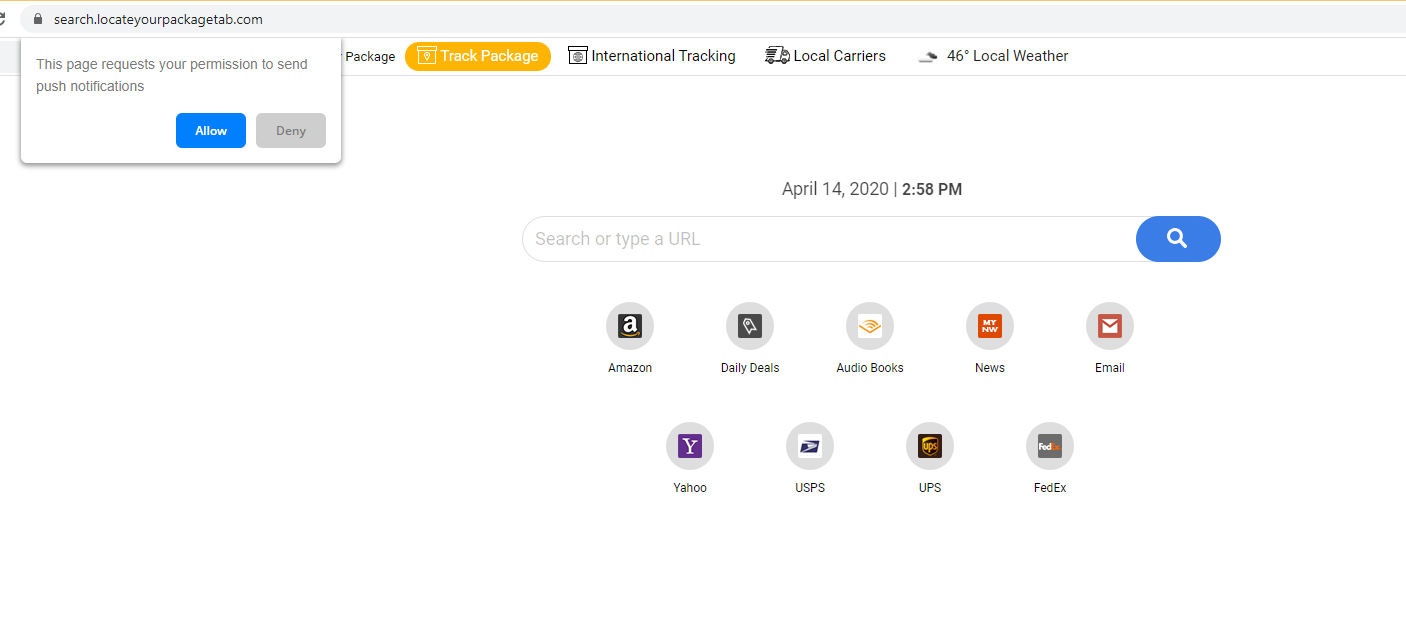This screenshot has width=1406, height=632.
Task: Click the April 14, 2020 date text
Action: [835, 189]
